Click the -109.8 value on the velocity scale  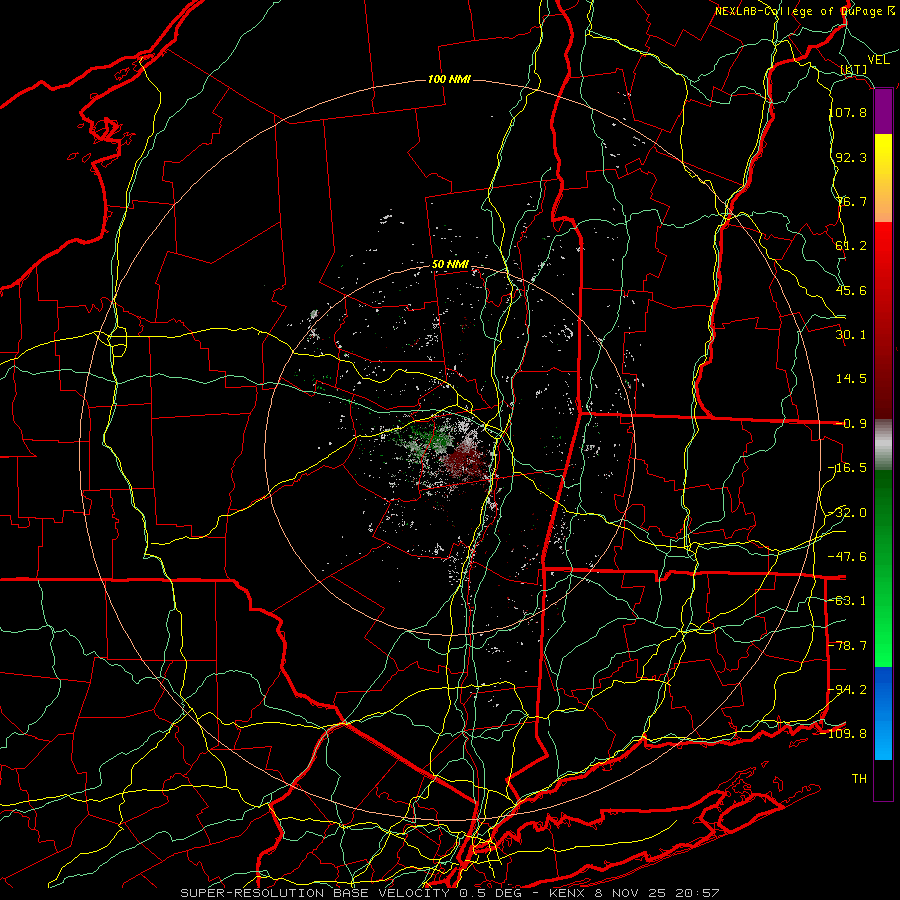[x=844, y=734]
